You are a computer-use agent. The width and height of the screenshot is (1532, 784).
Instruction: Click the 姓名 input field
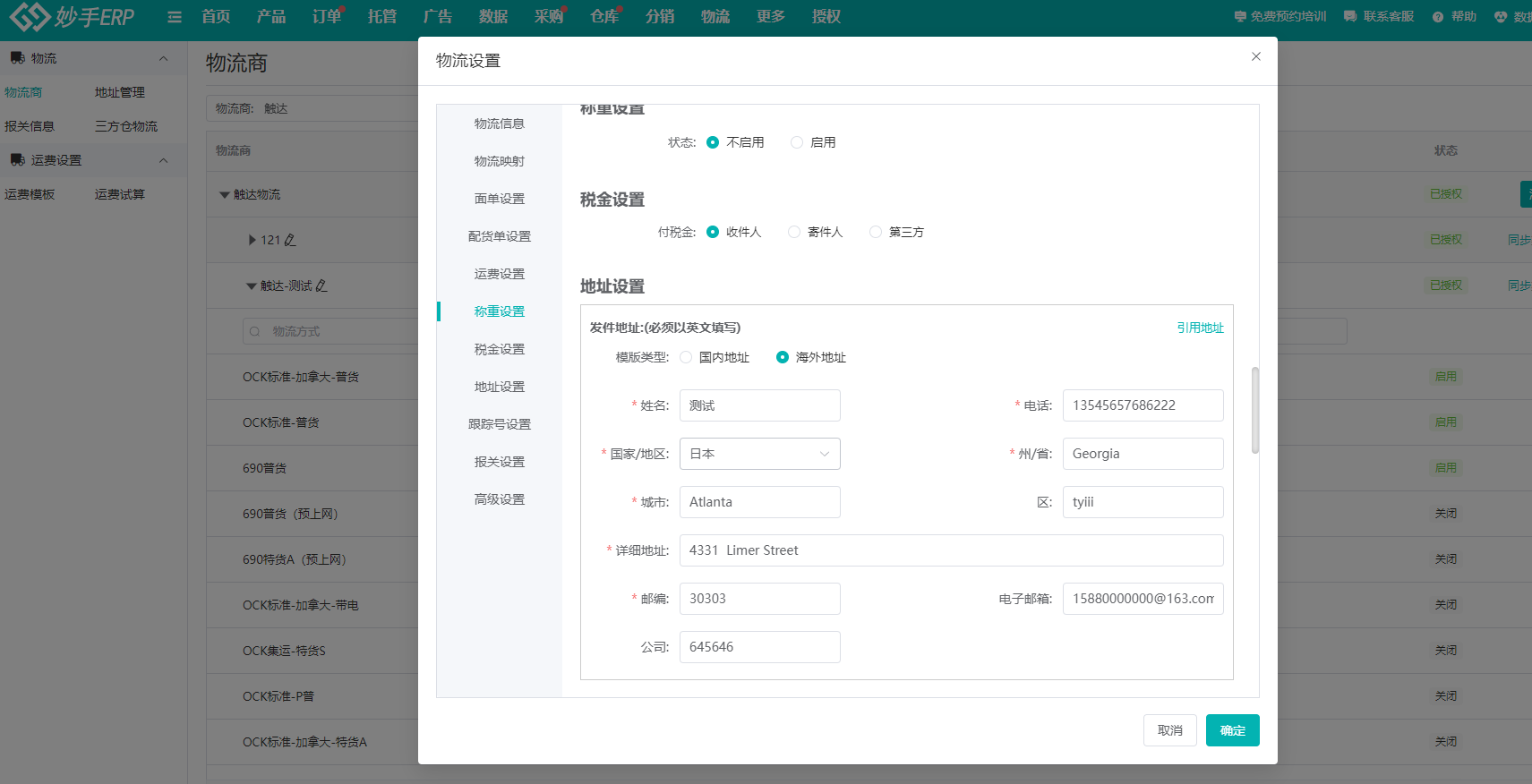coord(759,405)
